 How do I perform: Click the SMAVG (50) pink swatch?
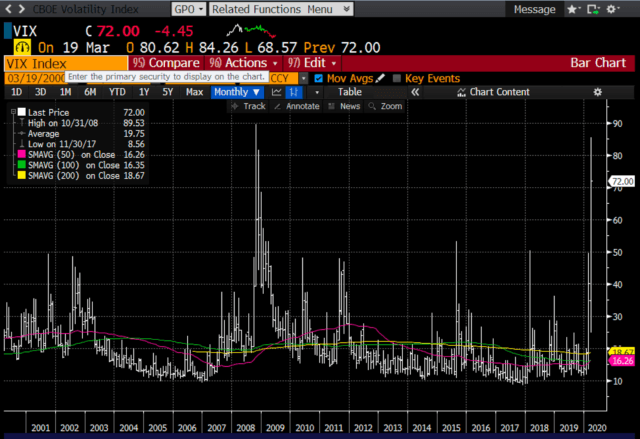[22, 155]
